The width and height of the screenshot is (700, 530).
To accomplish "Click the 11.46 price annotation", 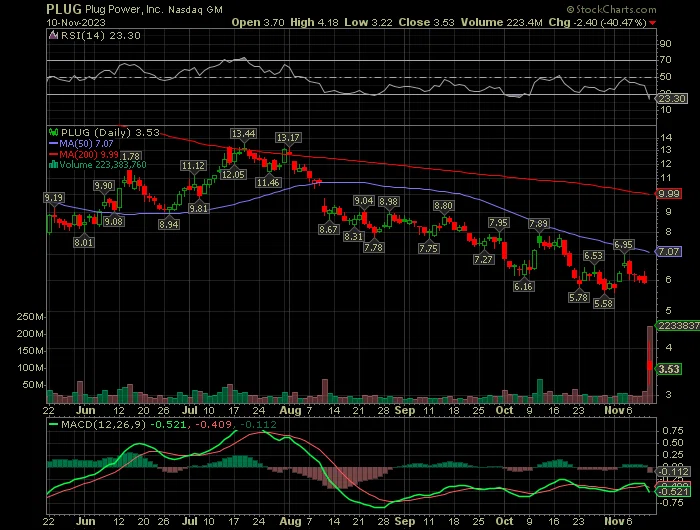I will (x=268, y=182).
